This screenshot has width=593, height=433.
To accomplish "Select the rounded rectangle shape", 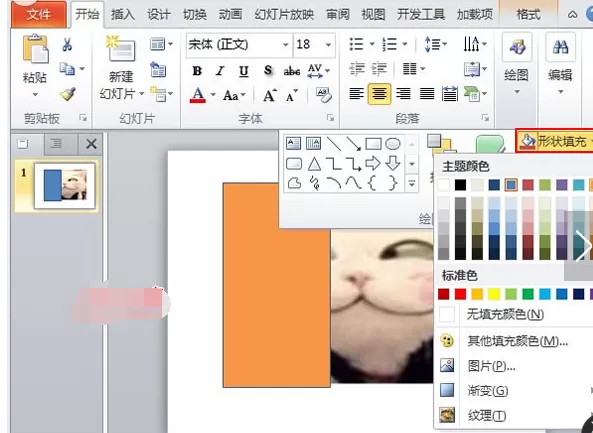I will click(x=294, y=164).
